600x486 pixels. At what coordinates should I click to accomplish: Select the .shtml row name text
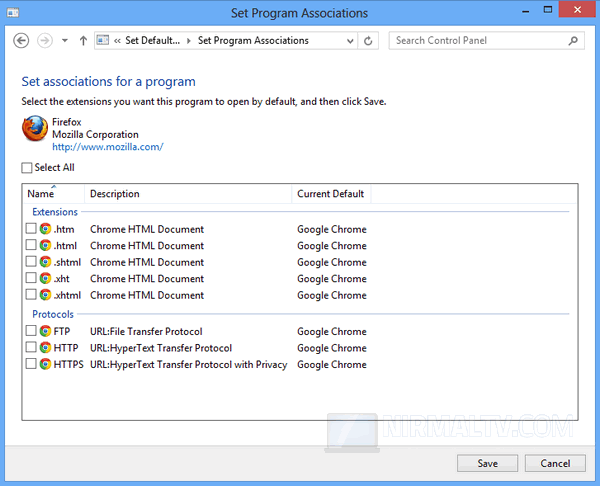point(67,262)
